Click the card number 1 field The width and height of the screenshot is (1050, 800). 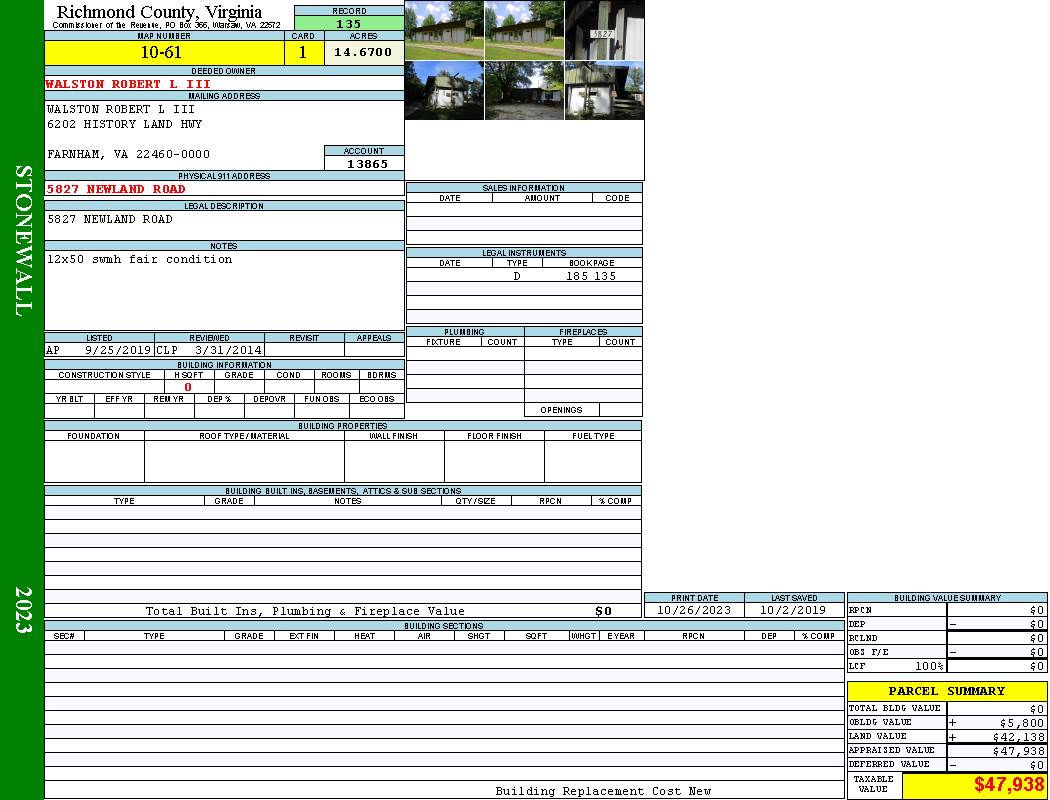coord(303,52)
